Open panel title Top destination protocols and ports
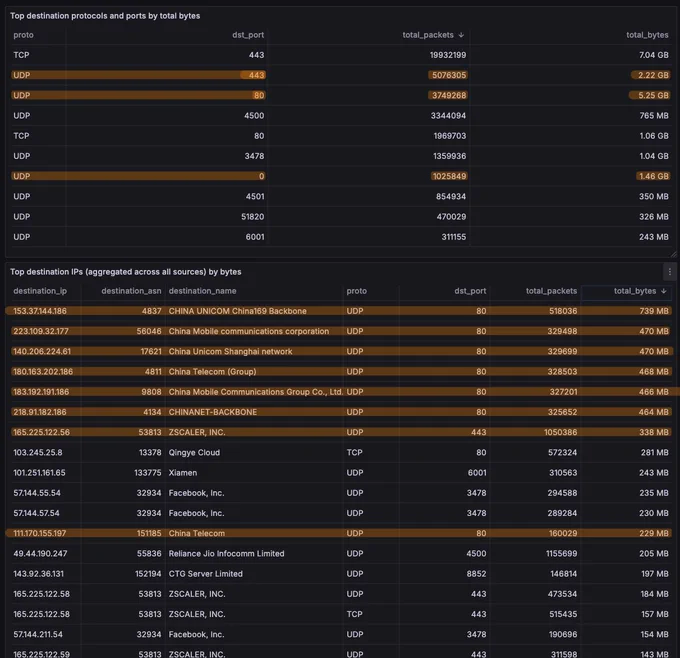This screenshot has height=658, width=680. pos(105,16)
